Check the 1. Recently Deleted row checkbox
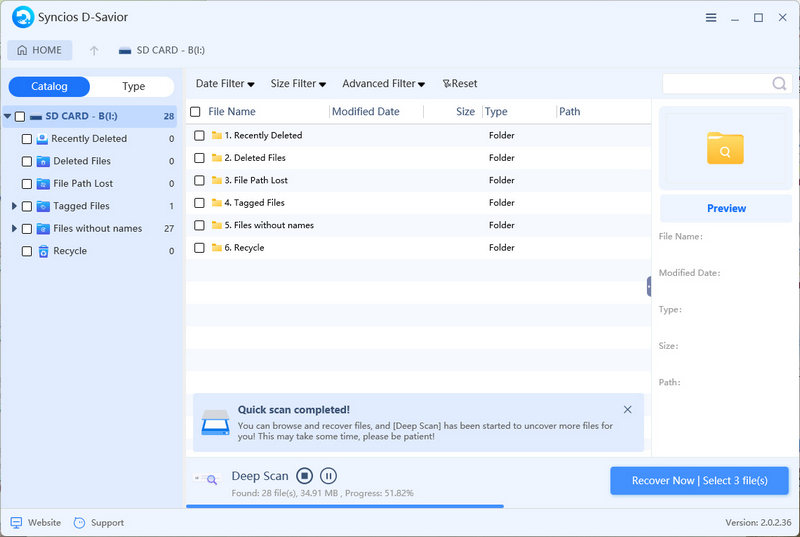 [x=199, y=136]
